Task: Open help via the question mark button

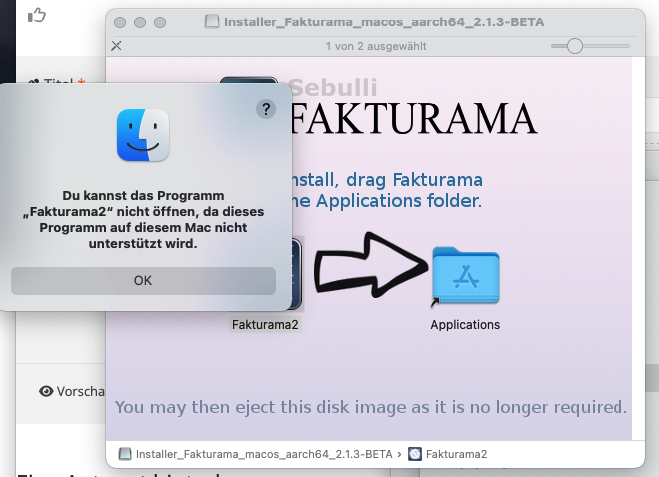Action: point(266,109)
